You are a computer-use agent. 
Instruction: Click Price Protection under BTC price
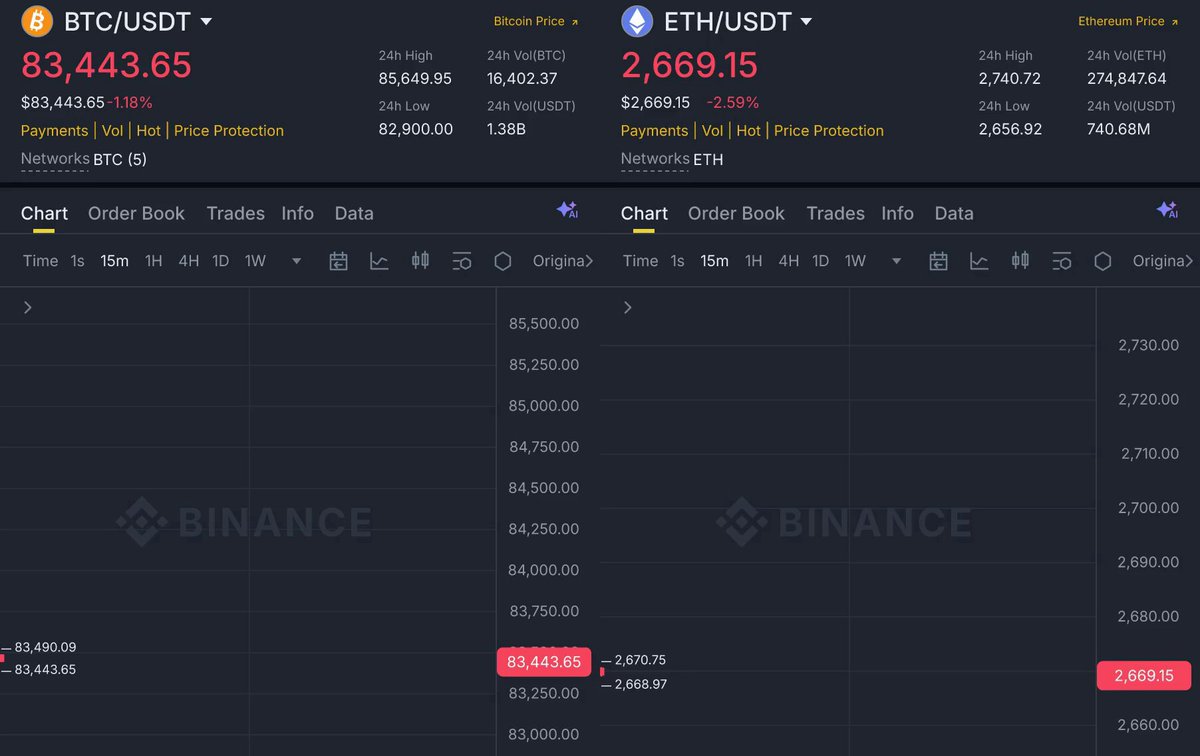tap(229, 130)
